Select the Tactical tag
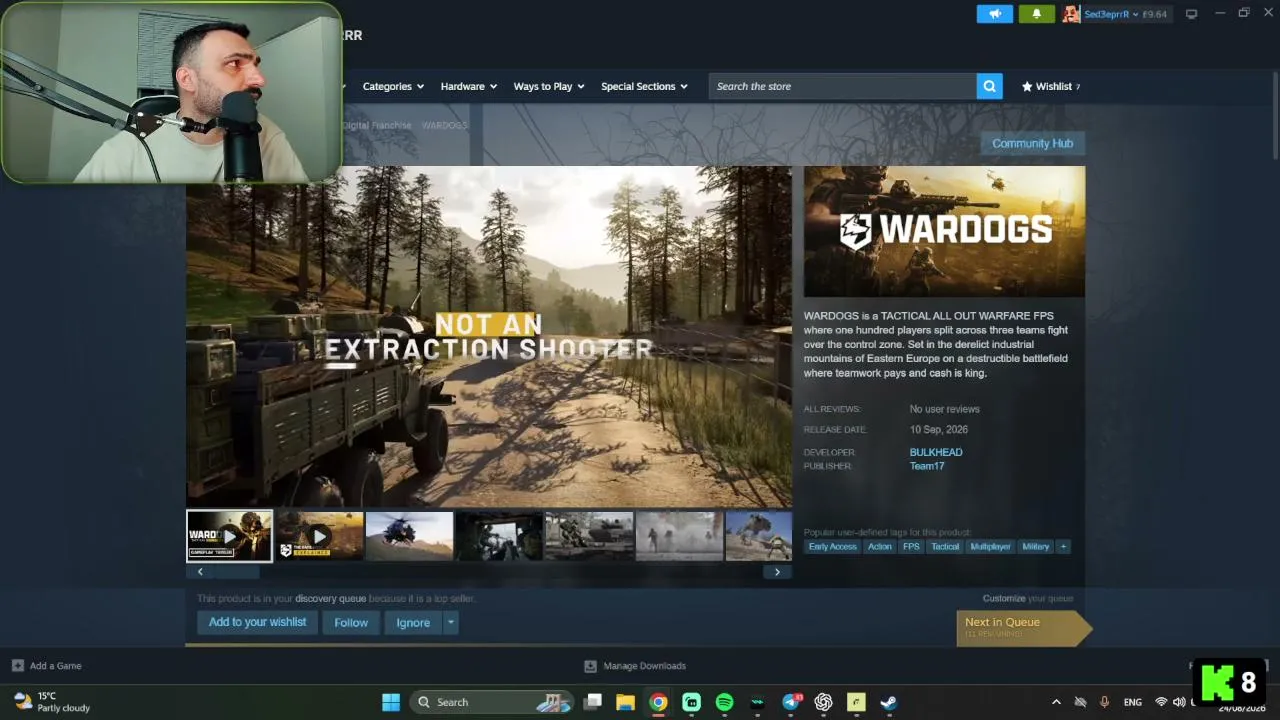 click(x=945, y=547)
